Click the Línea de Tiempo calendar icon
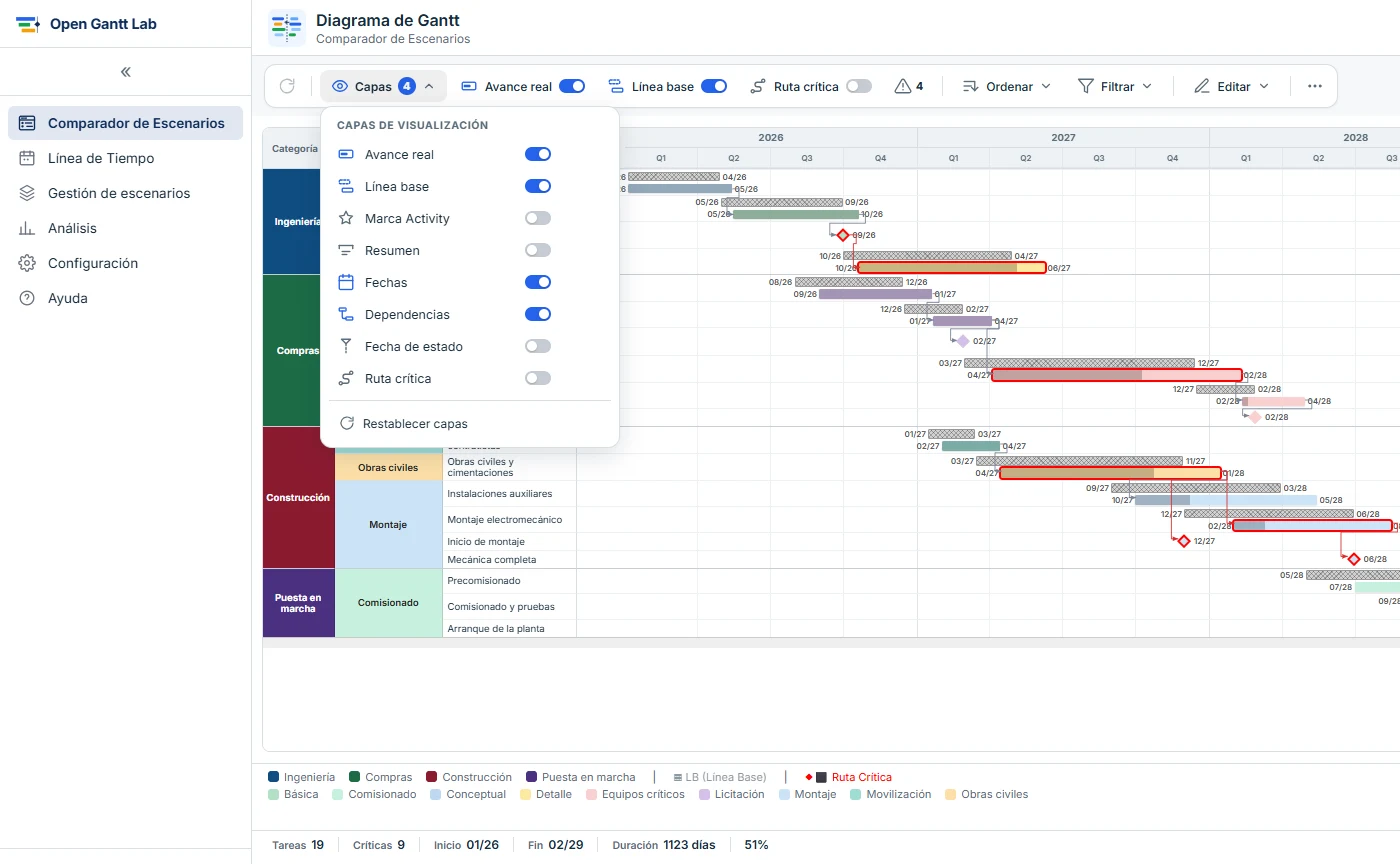 (27, 158)
